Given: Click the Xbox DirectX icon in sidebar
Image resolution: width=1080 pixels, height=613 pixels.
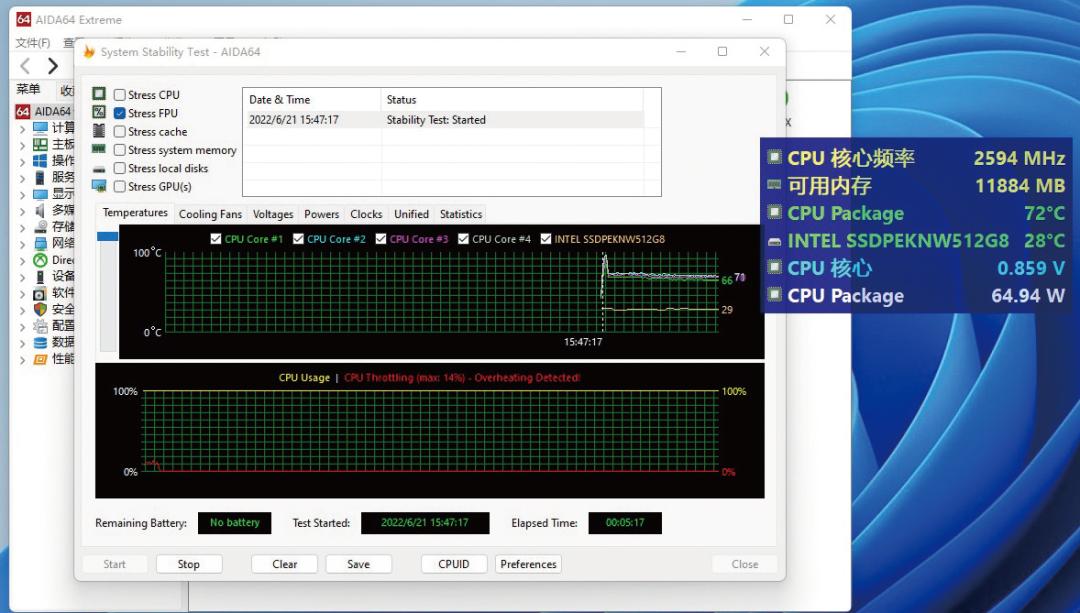Looking at the screenshot, I should [40, 260].
